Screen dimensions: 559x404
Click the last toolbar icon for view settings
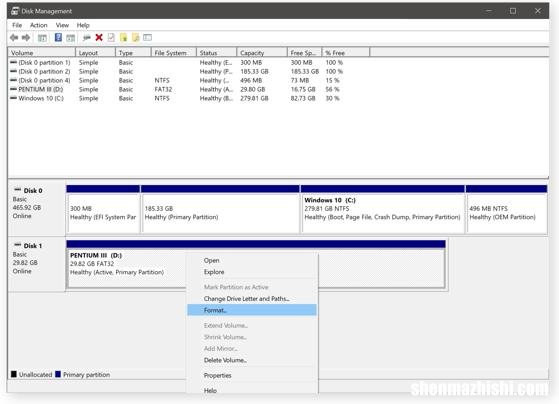tap(147, 37)
